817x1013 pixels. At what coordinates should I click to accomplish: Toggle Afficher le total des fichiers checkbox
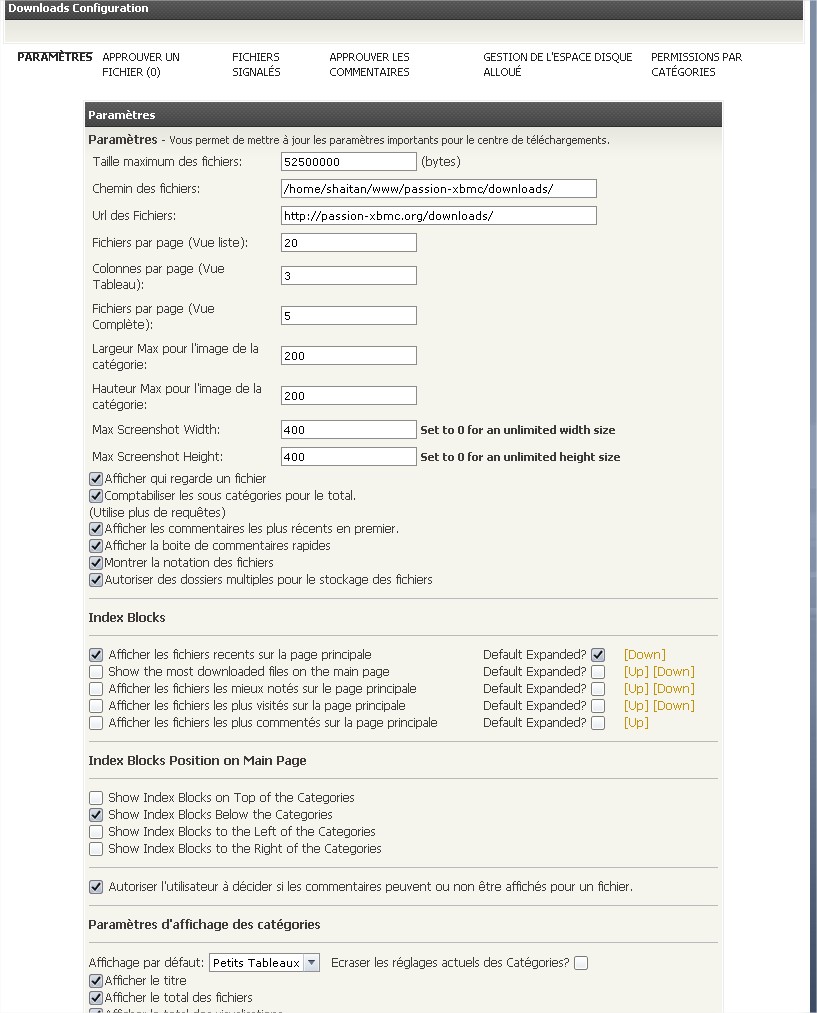96,997
